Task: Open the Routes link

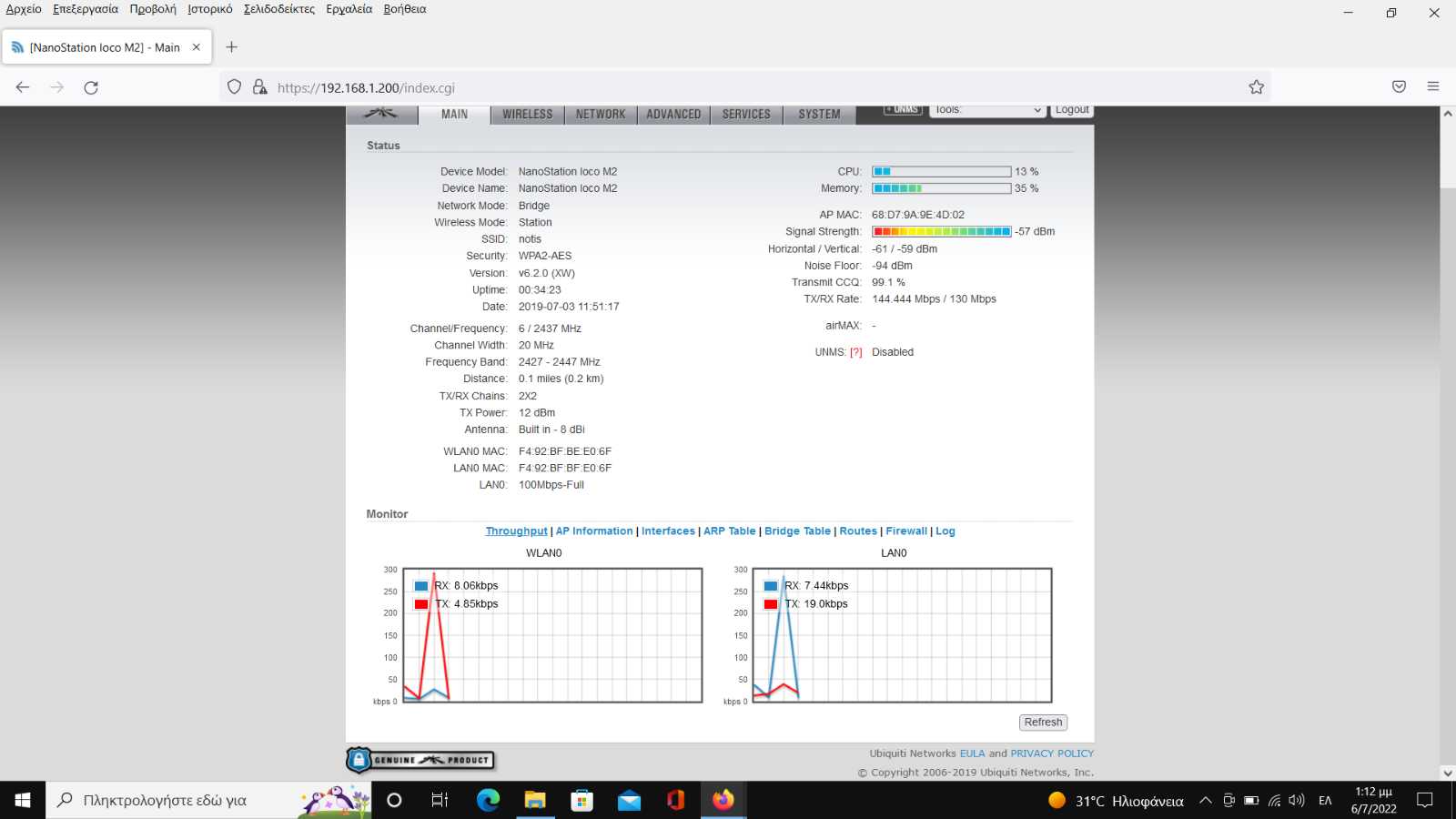Action: (858, 531)
